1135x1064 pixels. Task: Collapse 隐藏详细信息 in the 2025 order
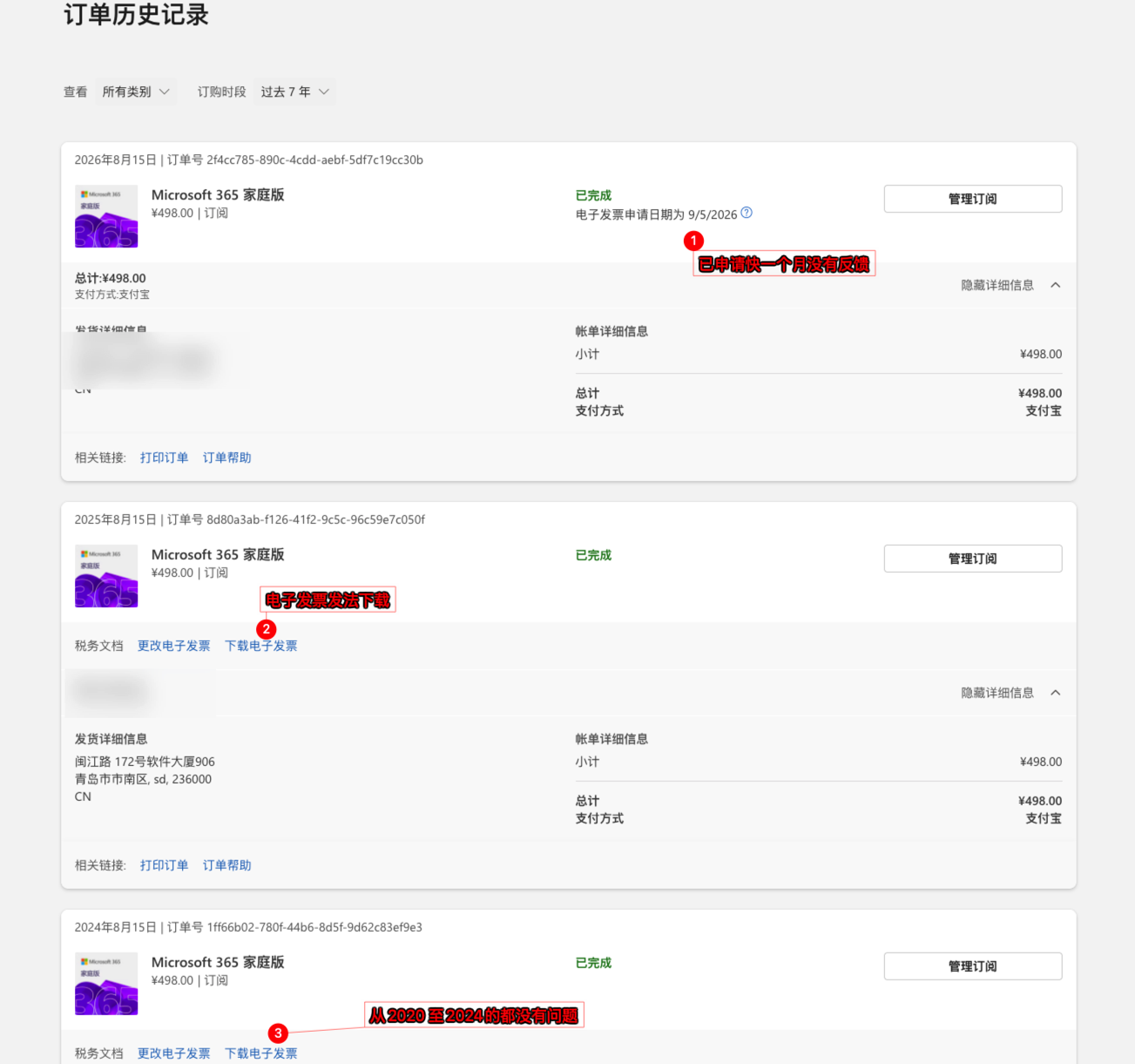click(1010, 693)
